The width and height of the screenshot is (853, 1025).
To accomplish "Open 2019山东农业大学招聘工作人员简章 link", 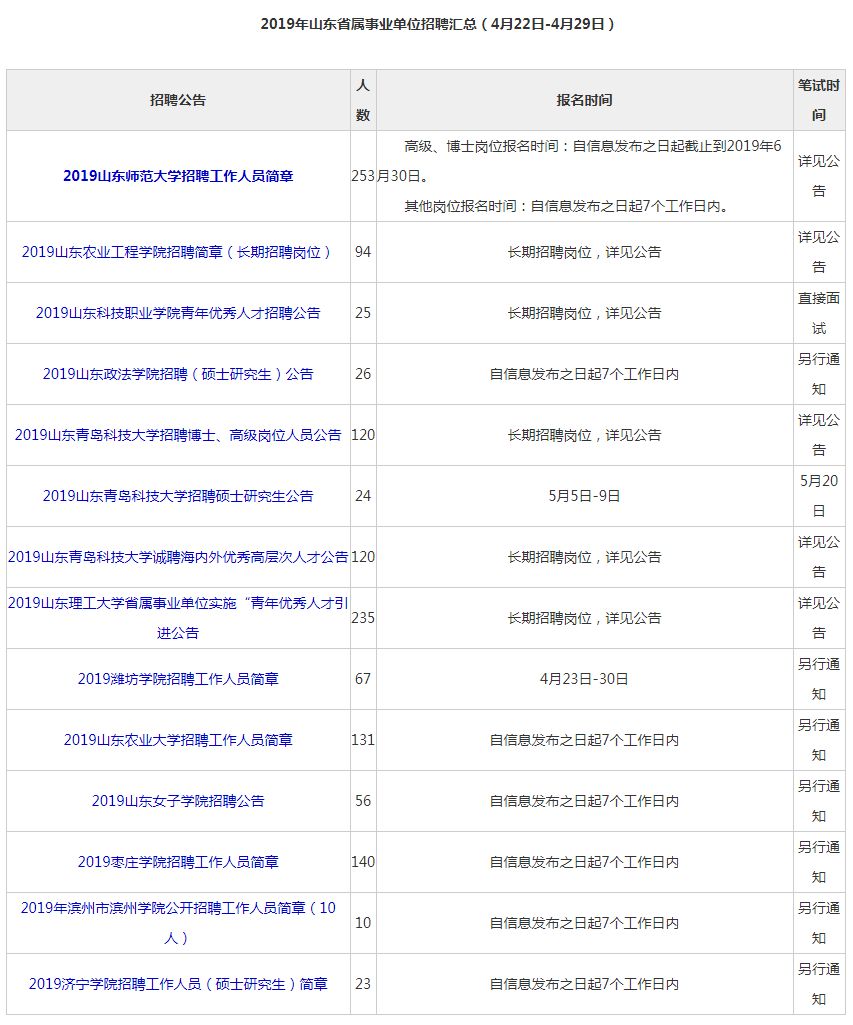I will [178, 740].
